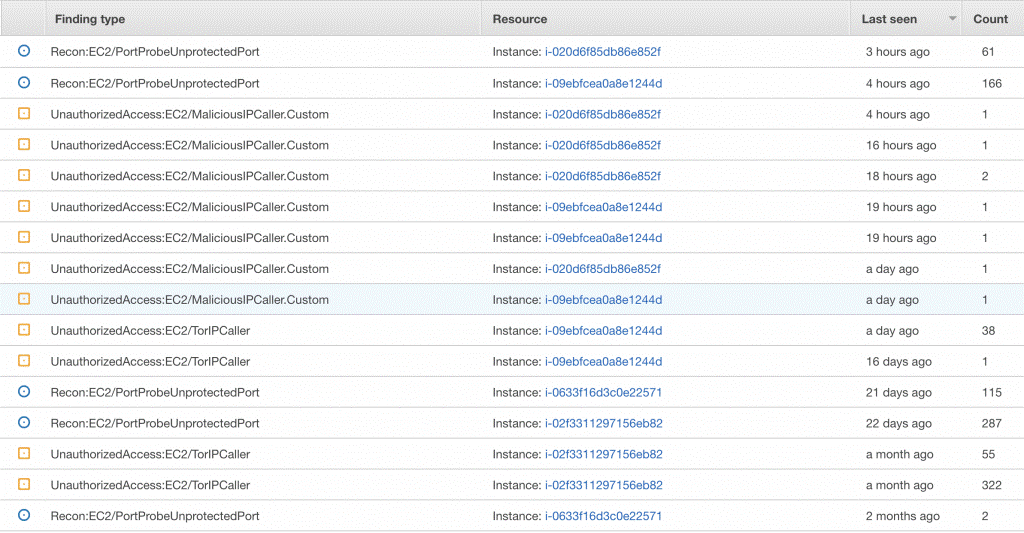Screen dimensions: 1024x533
Task: Click blue severity icon for 21 days ago finding
Action: (x=24, y=392)
